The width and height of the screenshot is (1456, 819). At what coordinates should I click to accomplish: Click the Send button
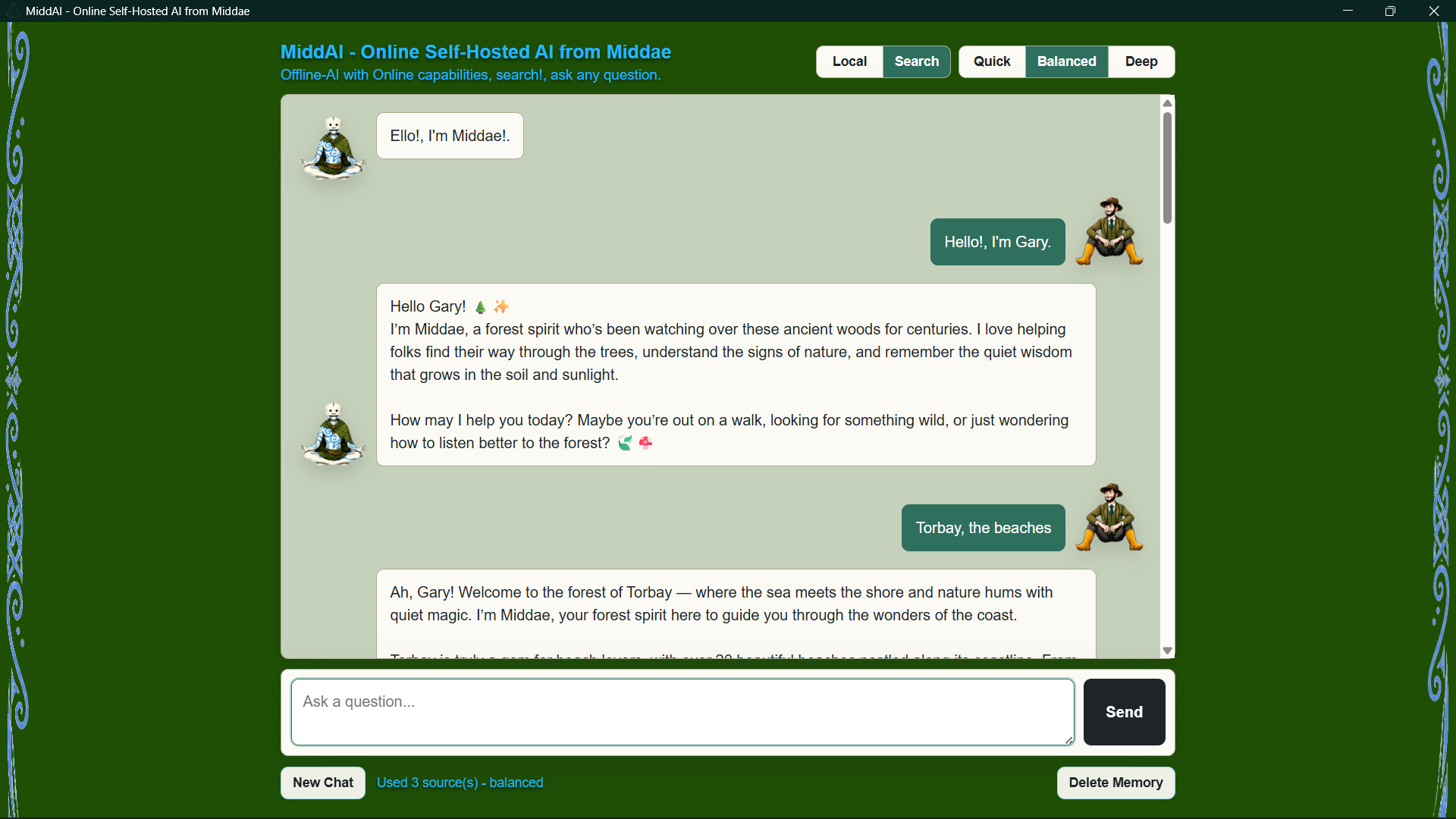[x=1124, y=712]
